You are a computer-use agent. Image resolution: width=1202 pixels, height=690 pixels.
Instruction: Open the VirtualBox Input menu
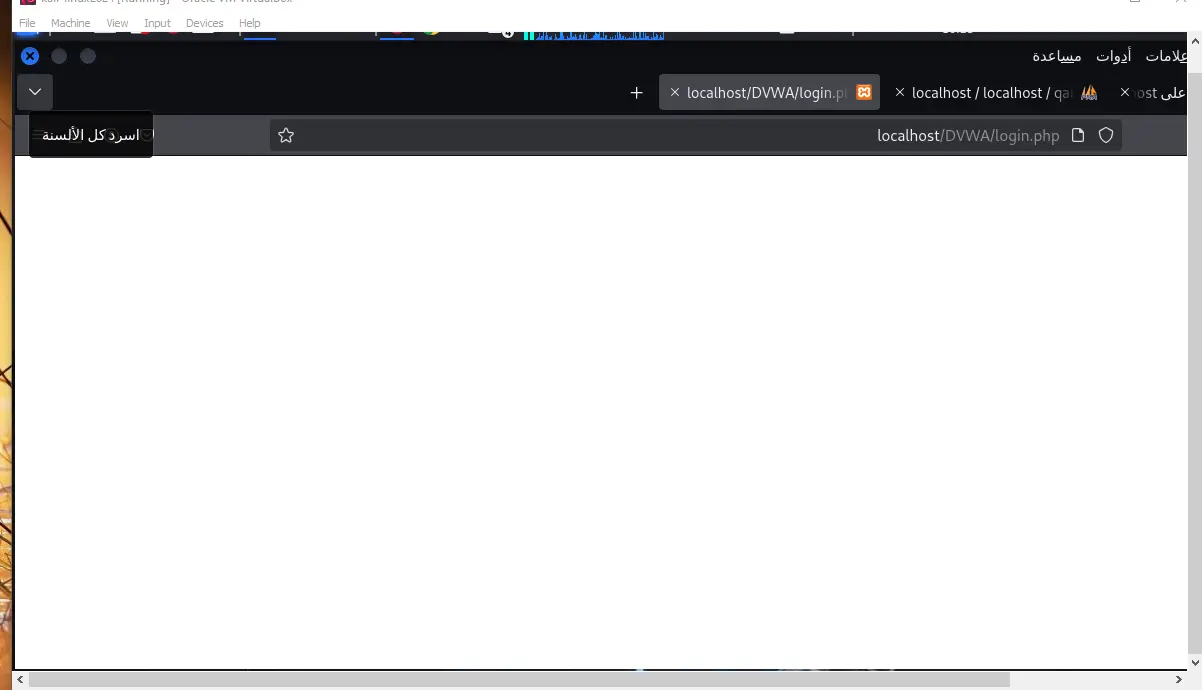point(157,23)
